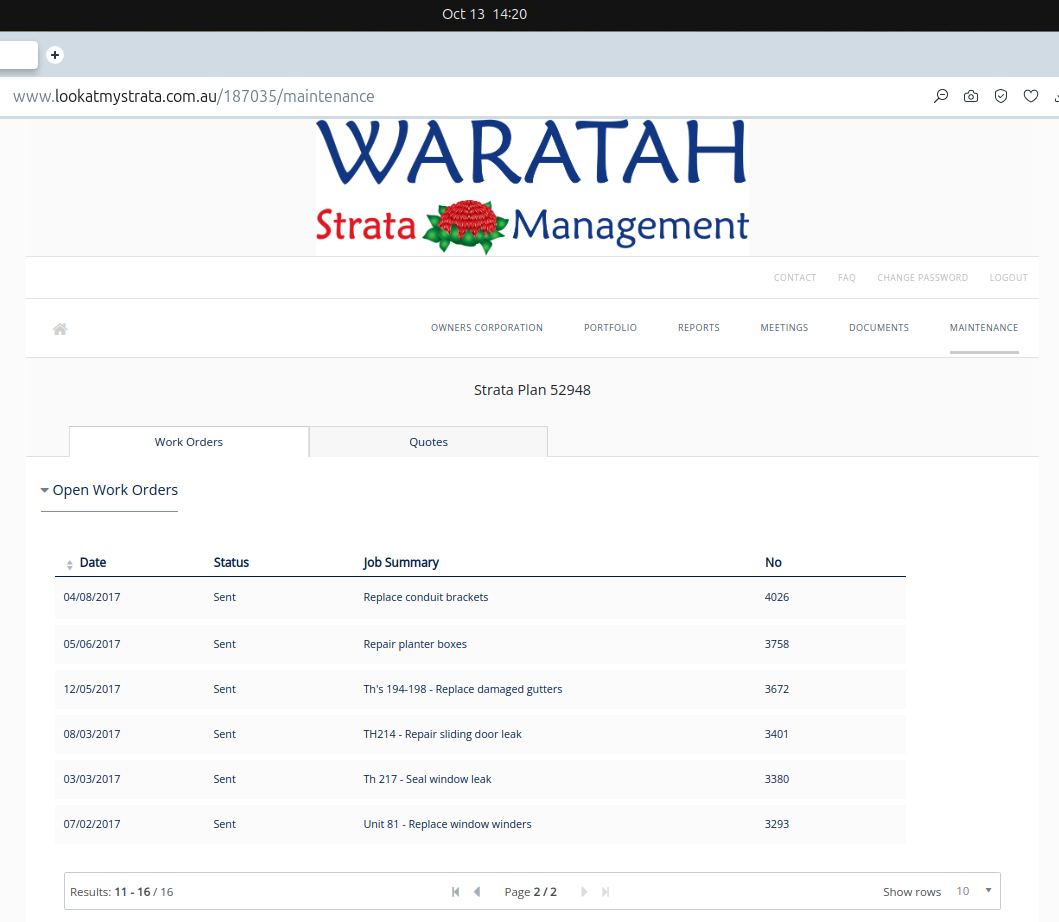Click work order number 3293
Screen dimensions: 1059x922
[x=777, y=824]
